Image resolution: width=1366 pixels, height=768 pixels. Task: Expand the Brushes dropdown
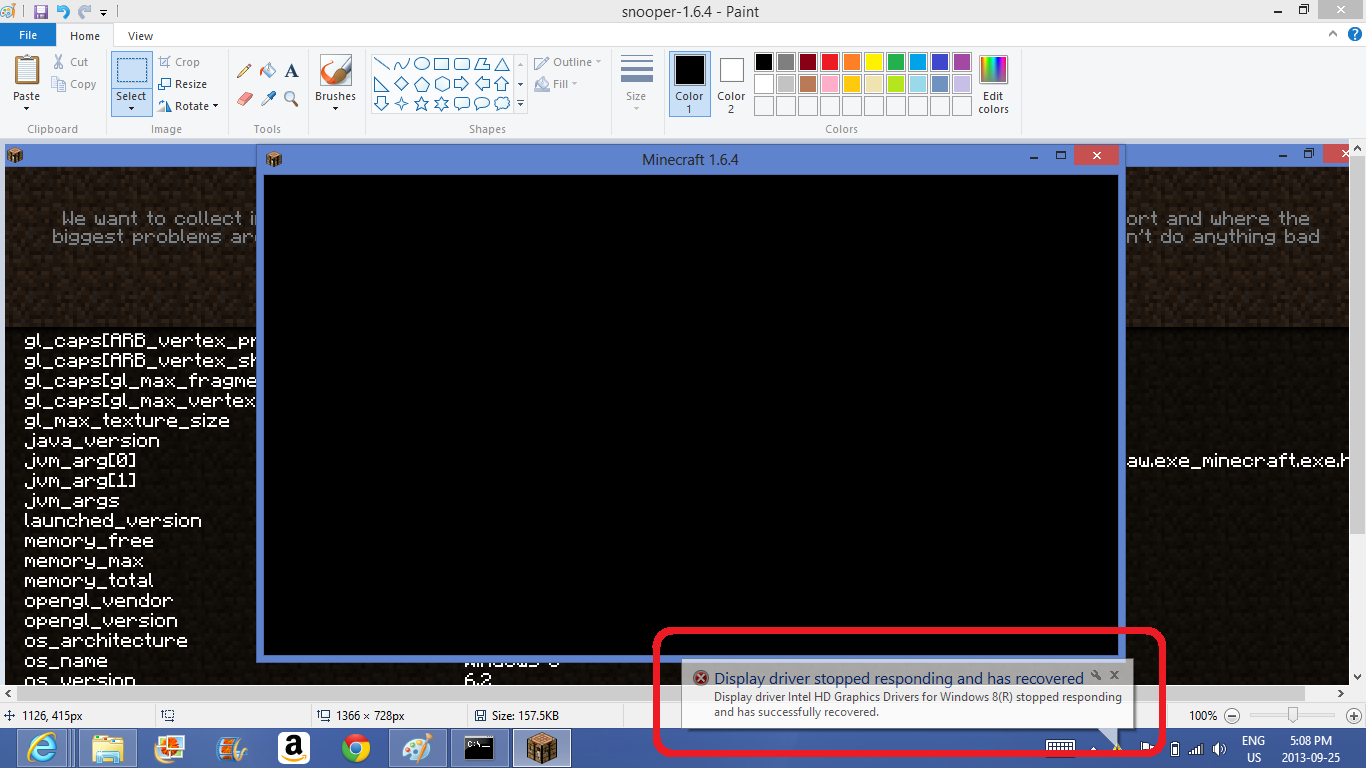point(335,107)
